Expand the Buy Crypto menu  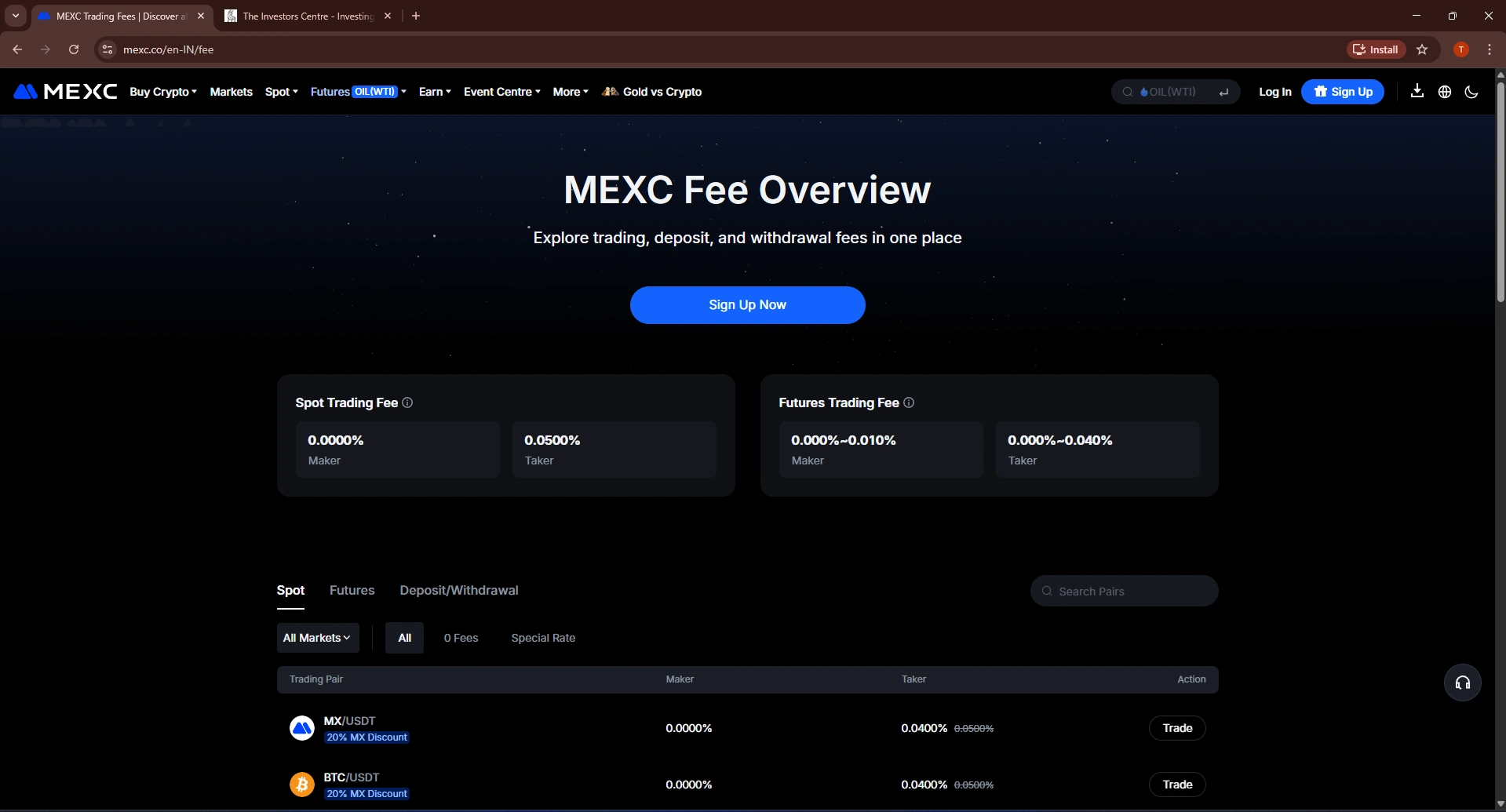click(163, 92)
